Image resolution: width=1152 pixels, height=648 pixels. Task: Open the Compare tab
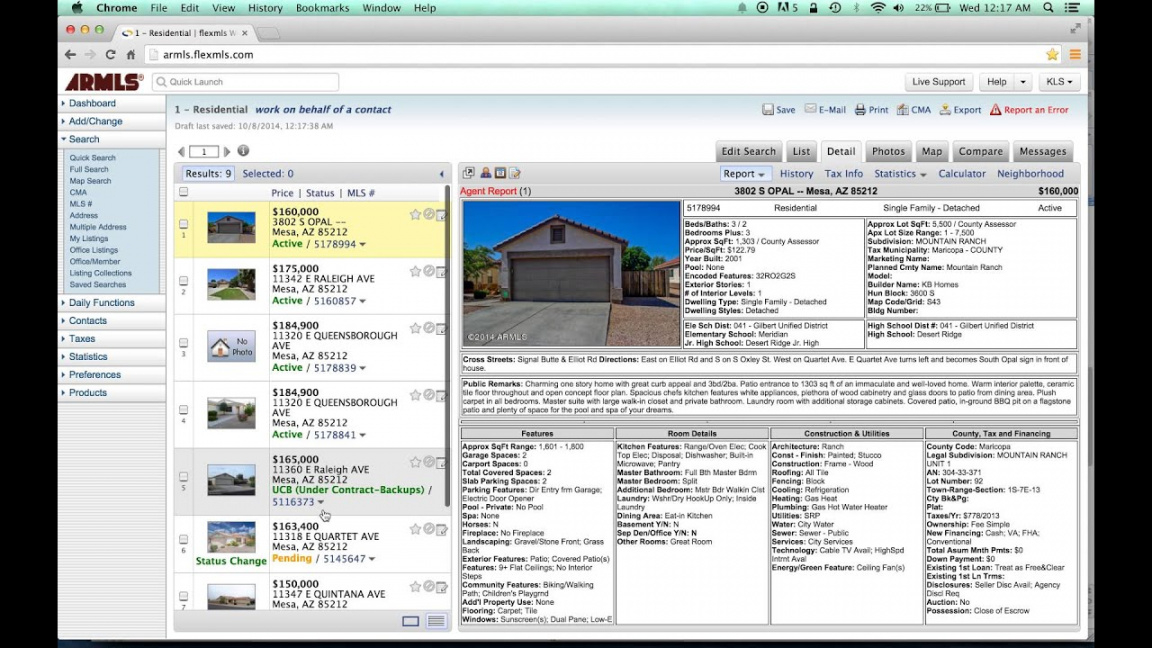pyautogui.click(x=980, y=152)
